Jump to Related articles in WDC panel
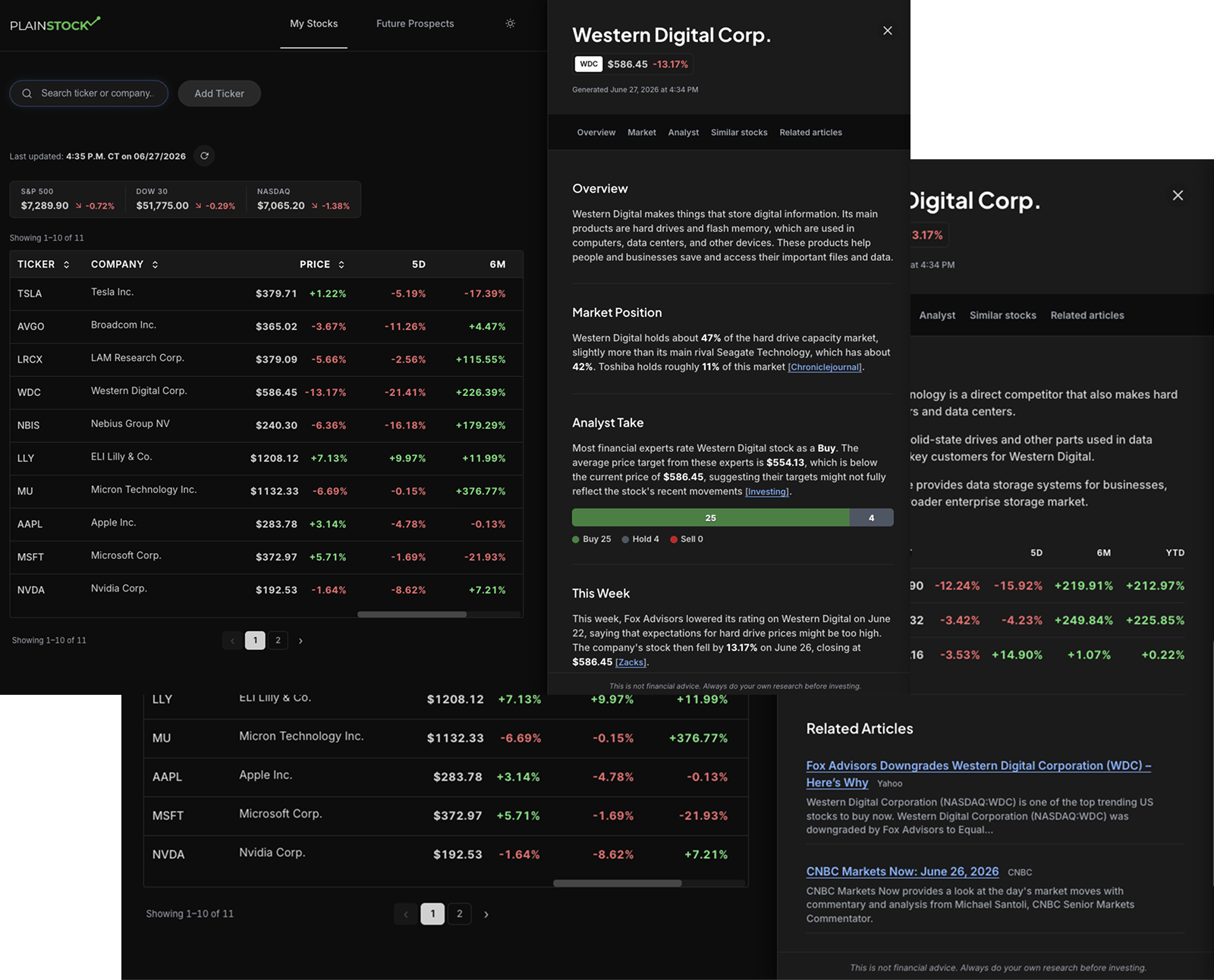The height and width of the screenshot is (980, 1214). coord(810,132)
